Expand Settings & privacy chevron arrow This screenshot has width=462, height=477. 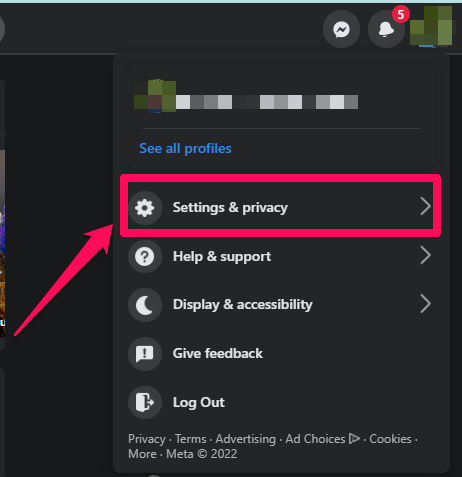425,207
